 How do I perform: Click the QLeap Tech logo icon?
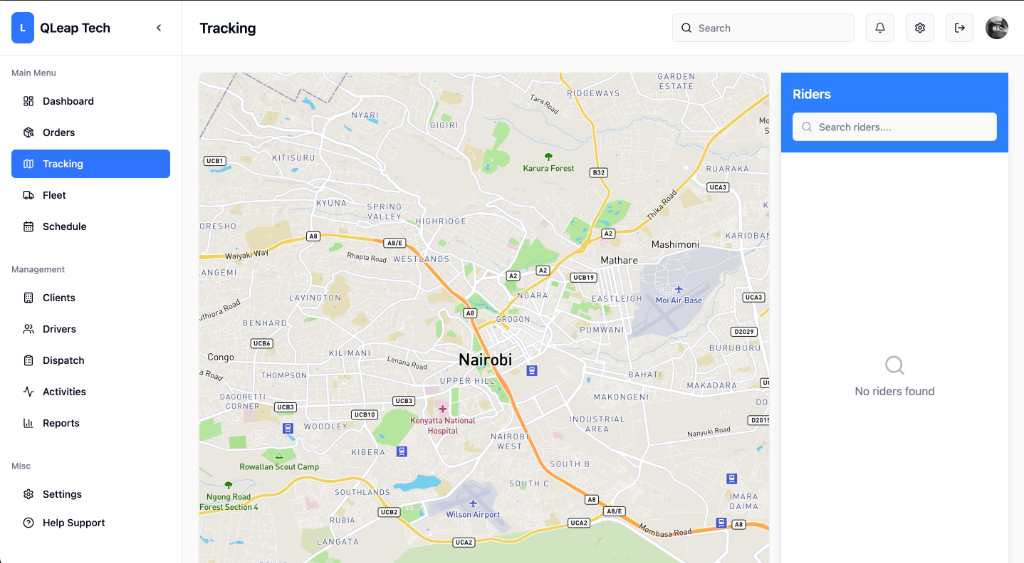[23, 28]
